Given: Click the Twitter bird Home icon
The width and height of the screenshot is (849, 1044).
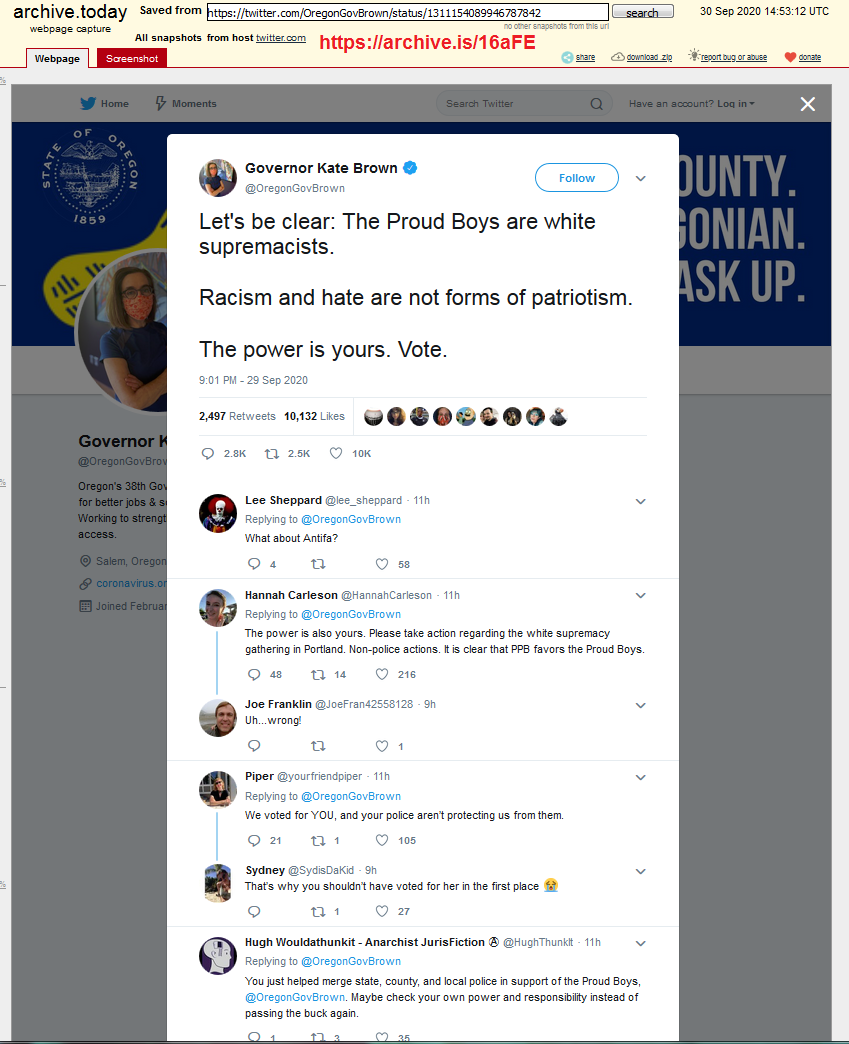Looking at the screenshot, I should coord(88,104).
